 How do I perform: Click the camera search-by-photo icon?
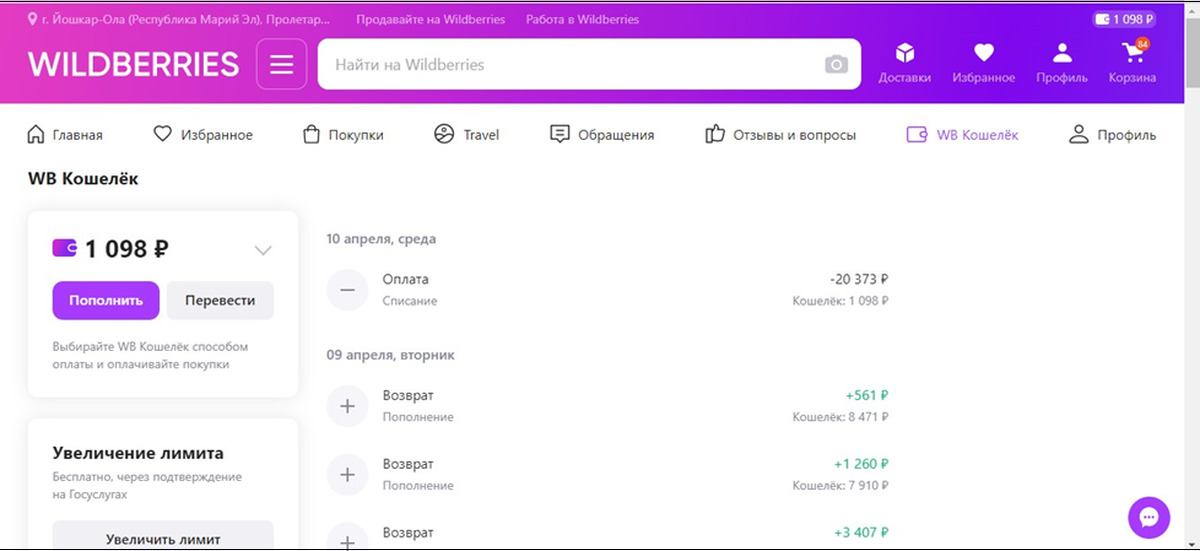coord(836,65)
